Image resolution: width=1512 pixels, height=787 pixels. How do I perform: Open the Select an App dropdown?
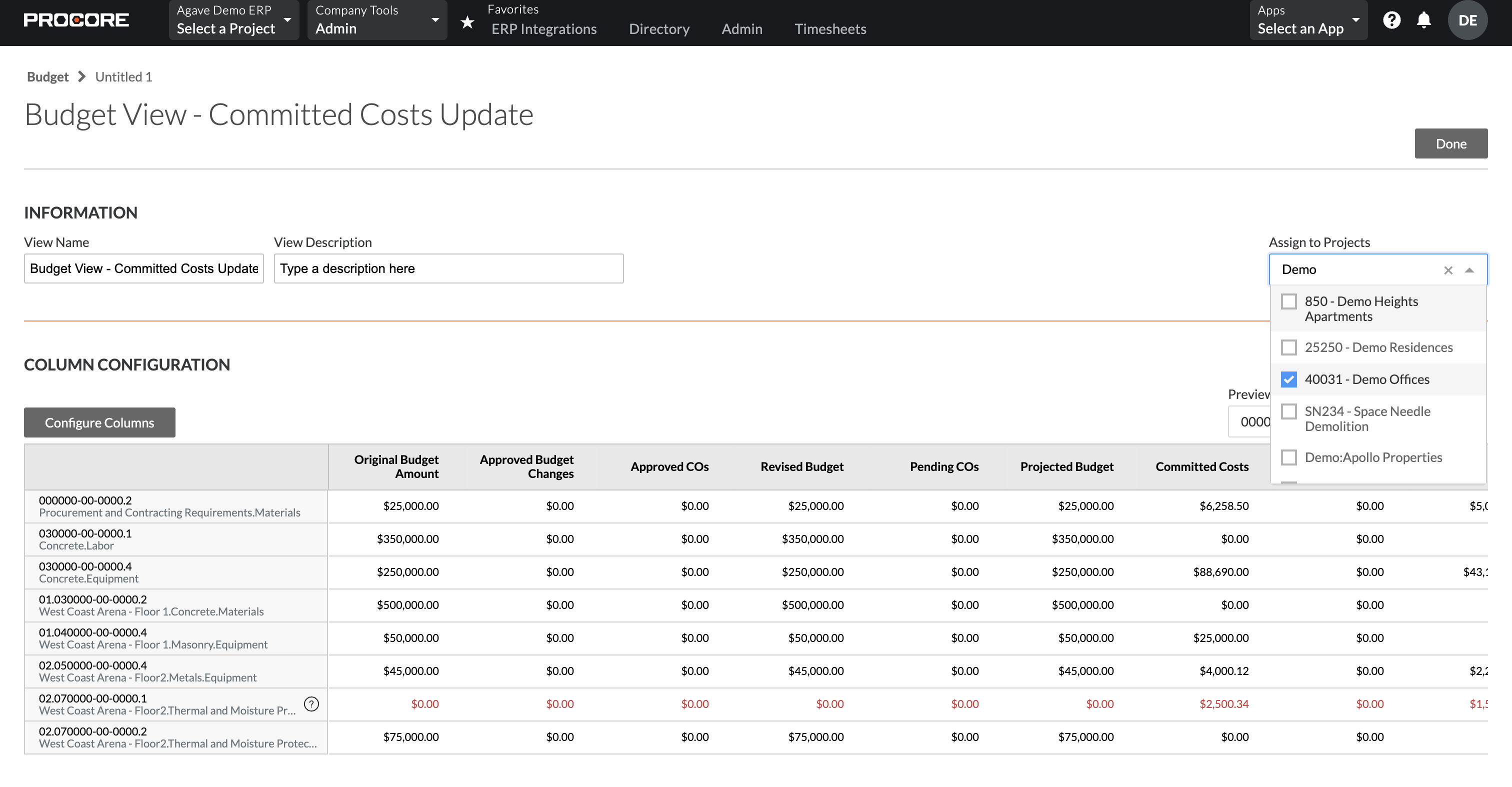(x=1308, y=20)
